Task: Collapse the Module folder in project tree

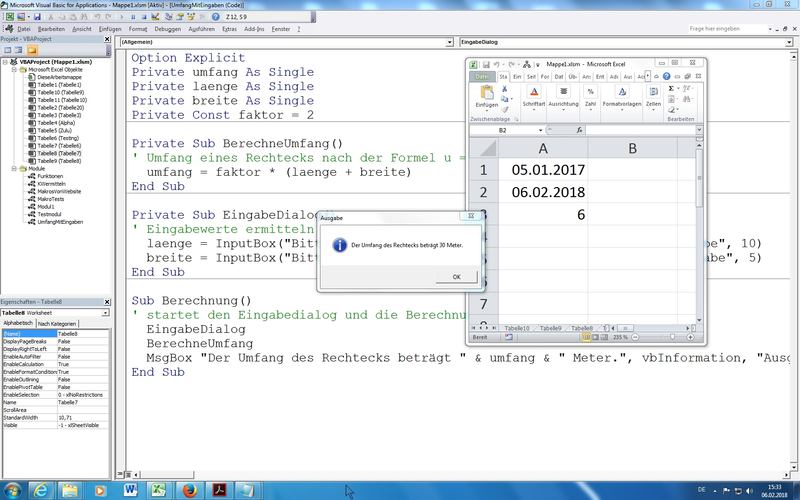Action: pyautogui.click(x=13, y=169)
